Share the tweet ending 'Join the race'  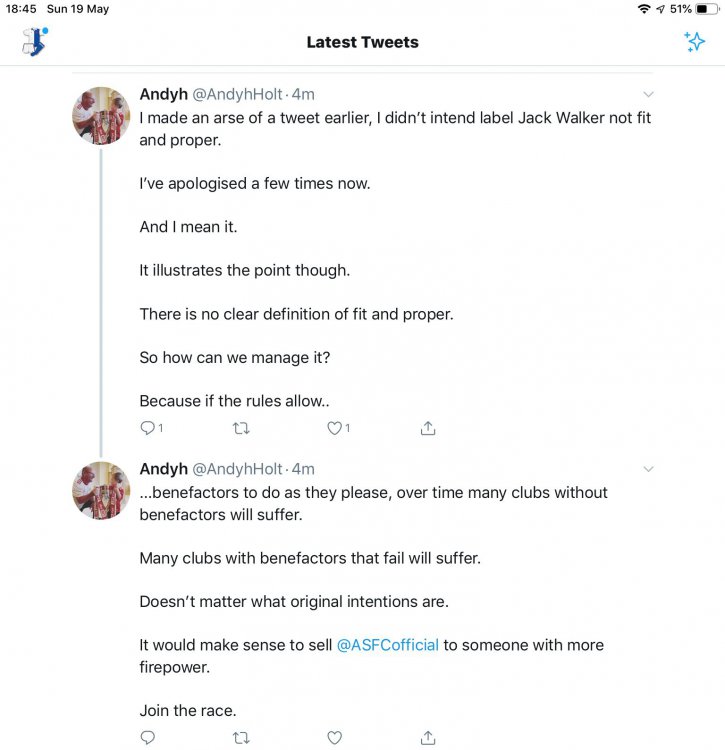[428, 738]
